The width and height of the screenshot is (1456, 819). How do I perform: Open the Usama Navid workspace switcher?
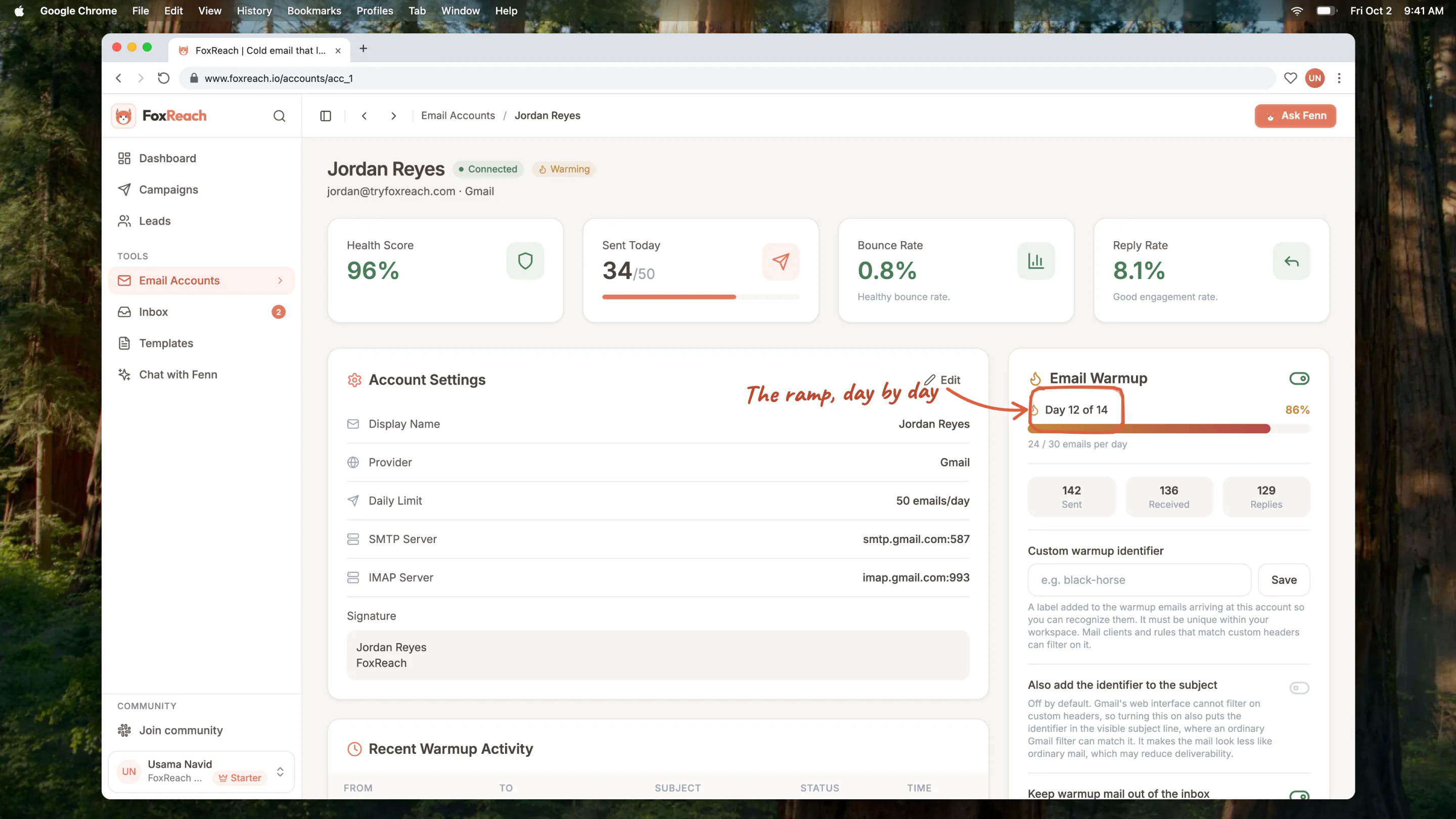coord(202,771)
